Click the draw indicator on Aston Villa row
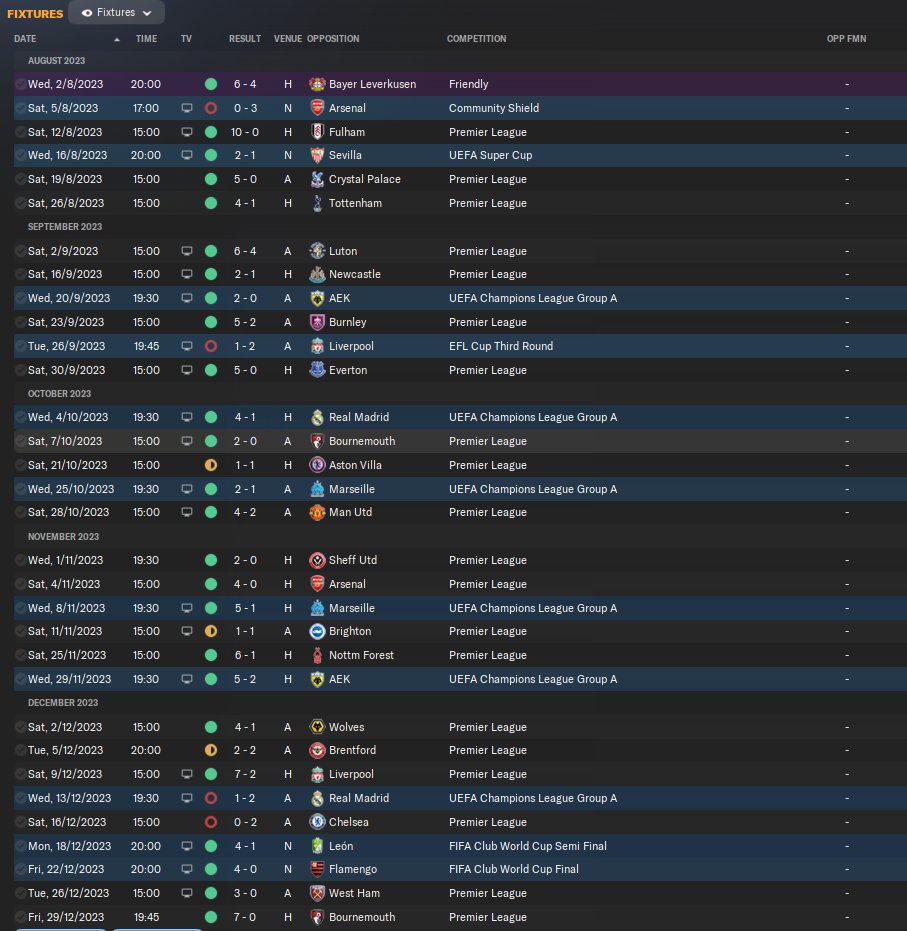The image size is (907, 931). coord(211,465)
